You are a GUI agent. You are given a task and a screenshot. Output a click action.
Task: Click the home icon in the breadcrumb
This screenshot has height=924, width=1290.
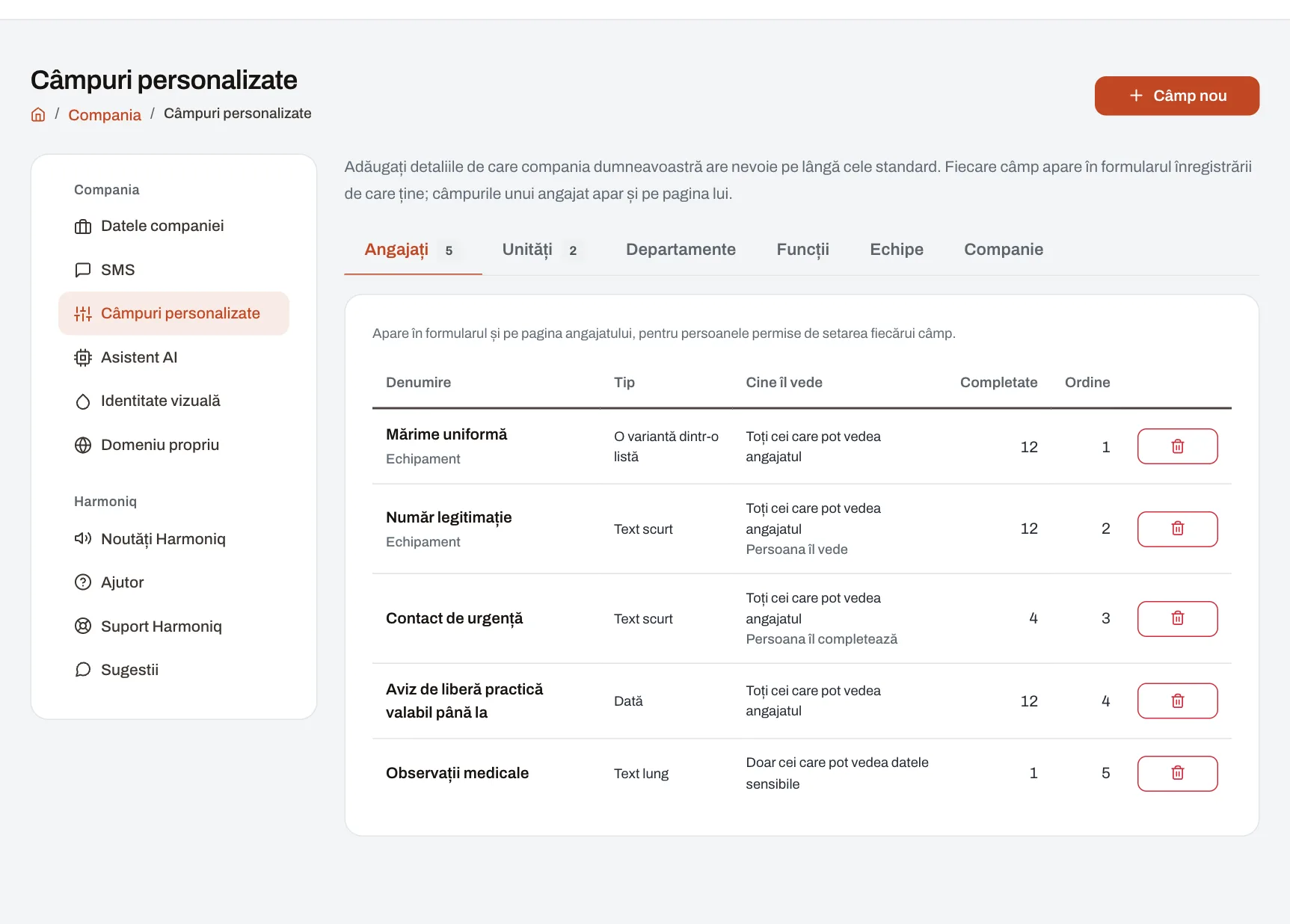click(x=38, y=114)
